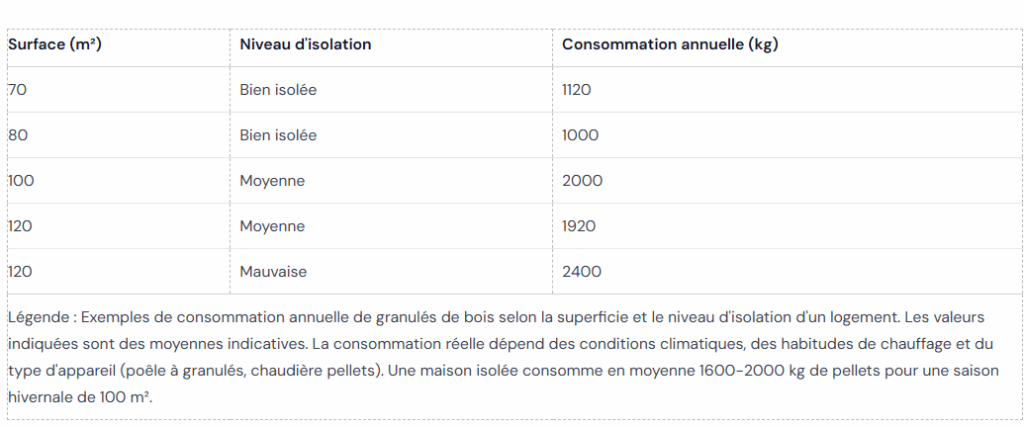Click the 'Consommation annuelle (kg)' header
The height and width of the screenshot is (427, 1024).
click(669, 45)
